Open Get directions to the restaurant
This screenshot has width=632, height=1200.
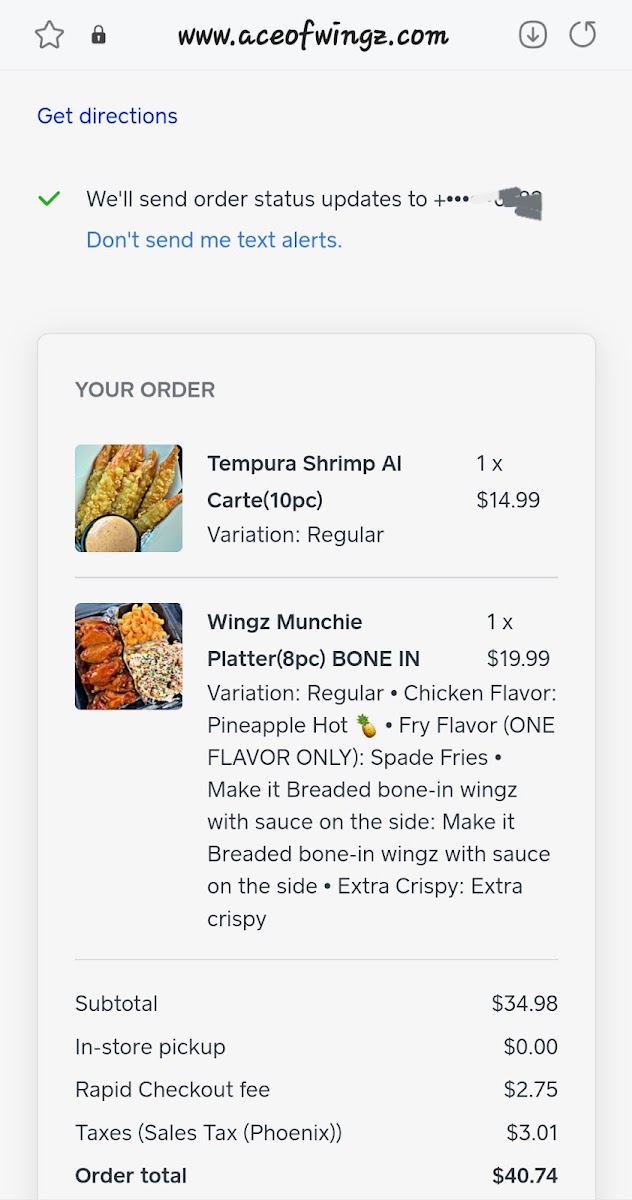pos(107,116)
